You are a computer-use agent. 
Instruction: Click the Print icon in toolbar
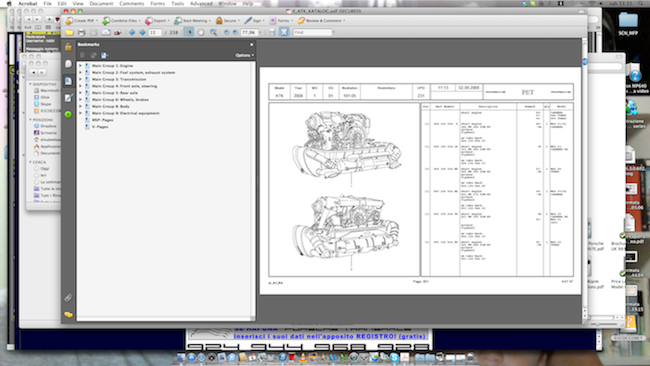81,32
